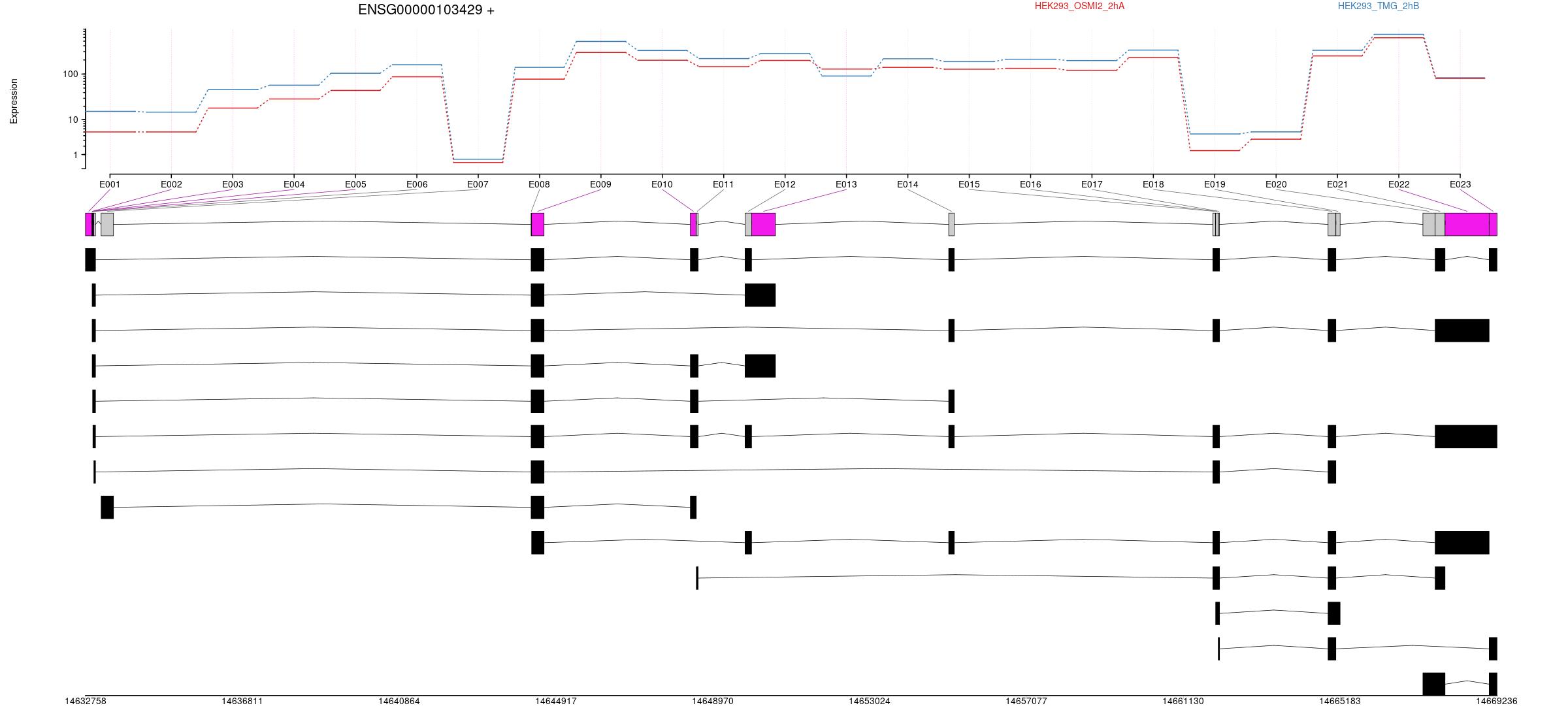Image resolution: width=1568 pixels, height=712 pixels.
Task: Click genomic coordinate 14669236
Action: coord(1497,702)
